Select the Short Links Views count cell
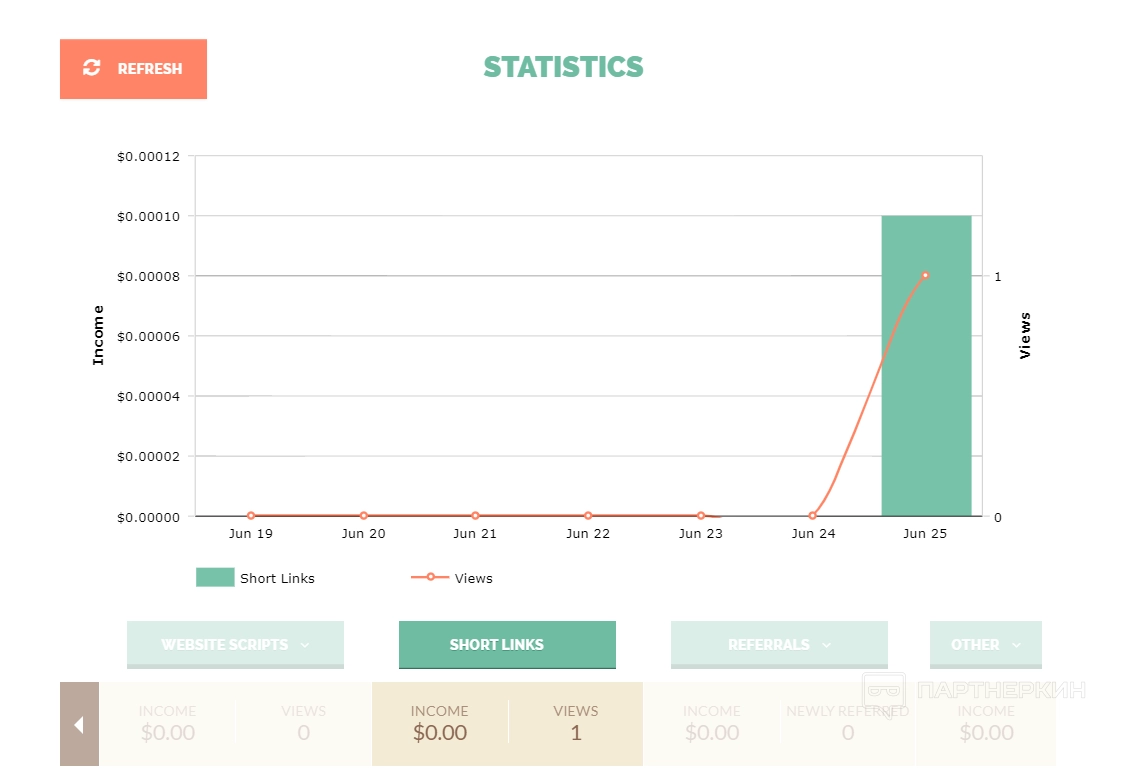The width and height of the screenshot is (1137, 772). pos(575,723)
